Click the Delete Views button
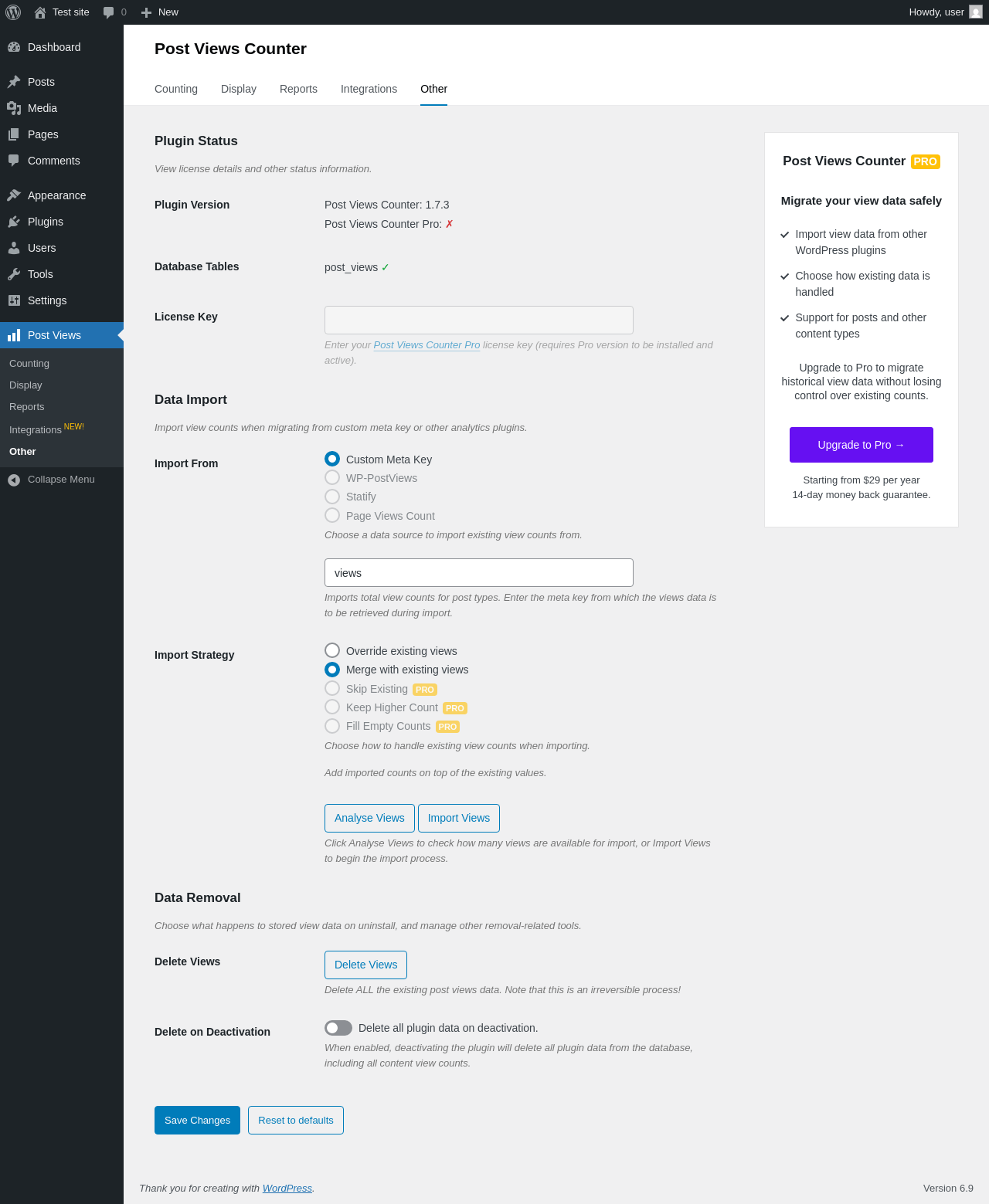This screenshot has height=1204, width=989. tap(365, 965)
